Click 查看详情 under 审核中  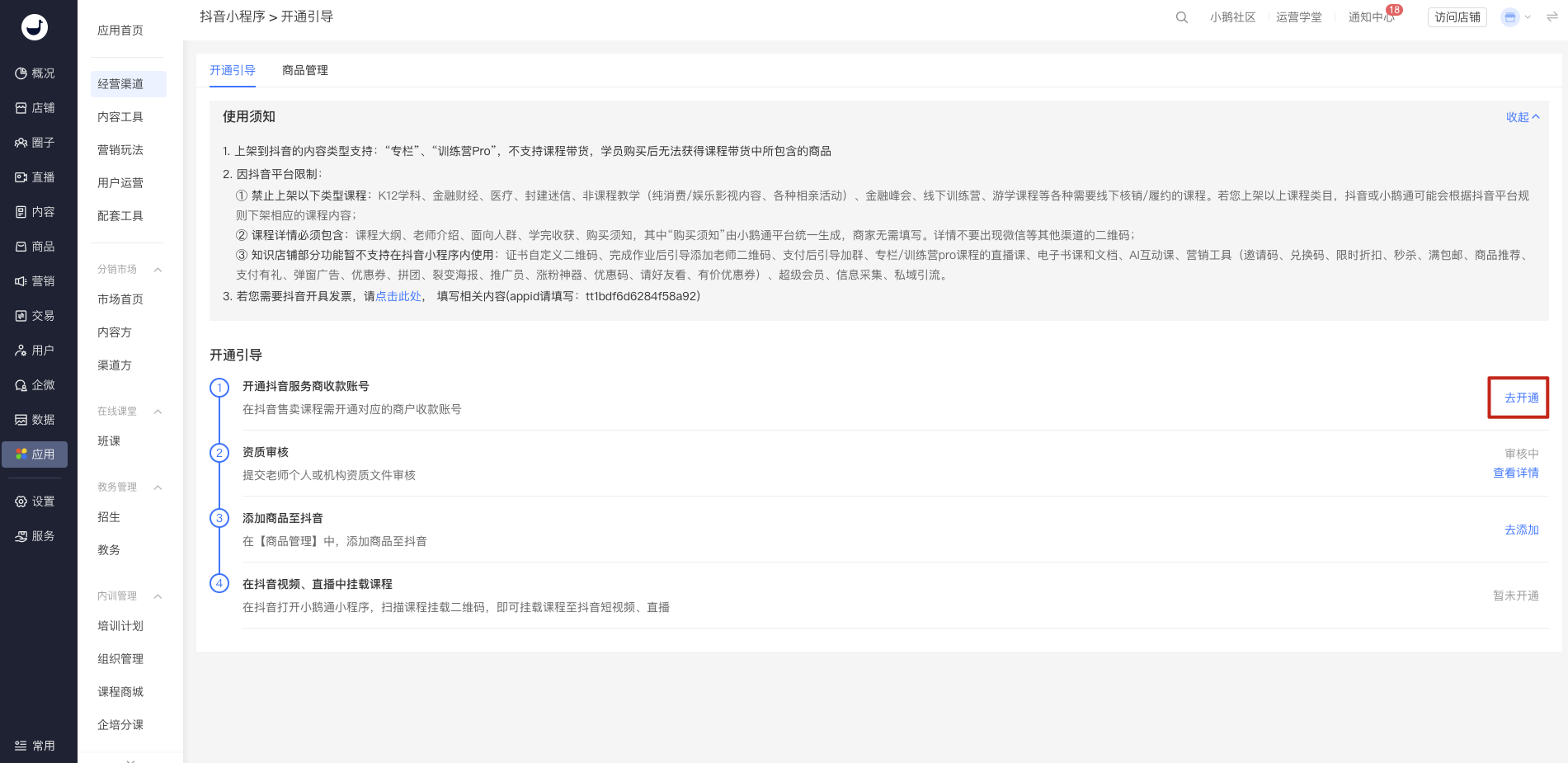click(x=1516, y=473)
